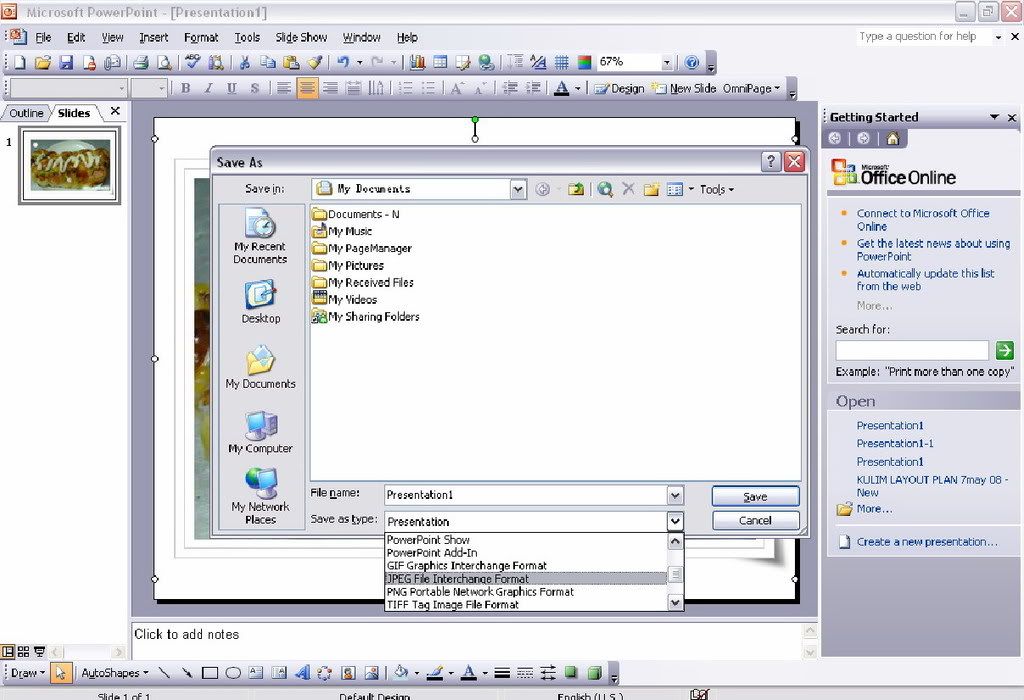Open the File name history dropdown
This screenshot has height=700, width=1024.
[x=675, y=496]
